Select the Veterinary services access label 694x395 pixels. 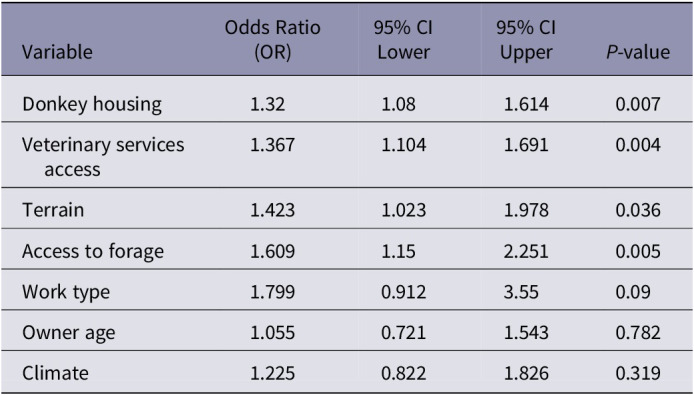(103, 157)
